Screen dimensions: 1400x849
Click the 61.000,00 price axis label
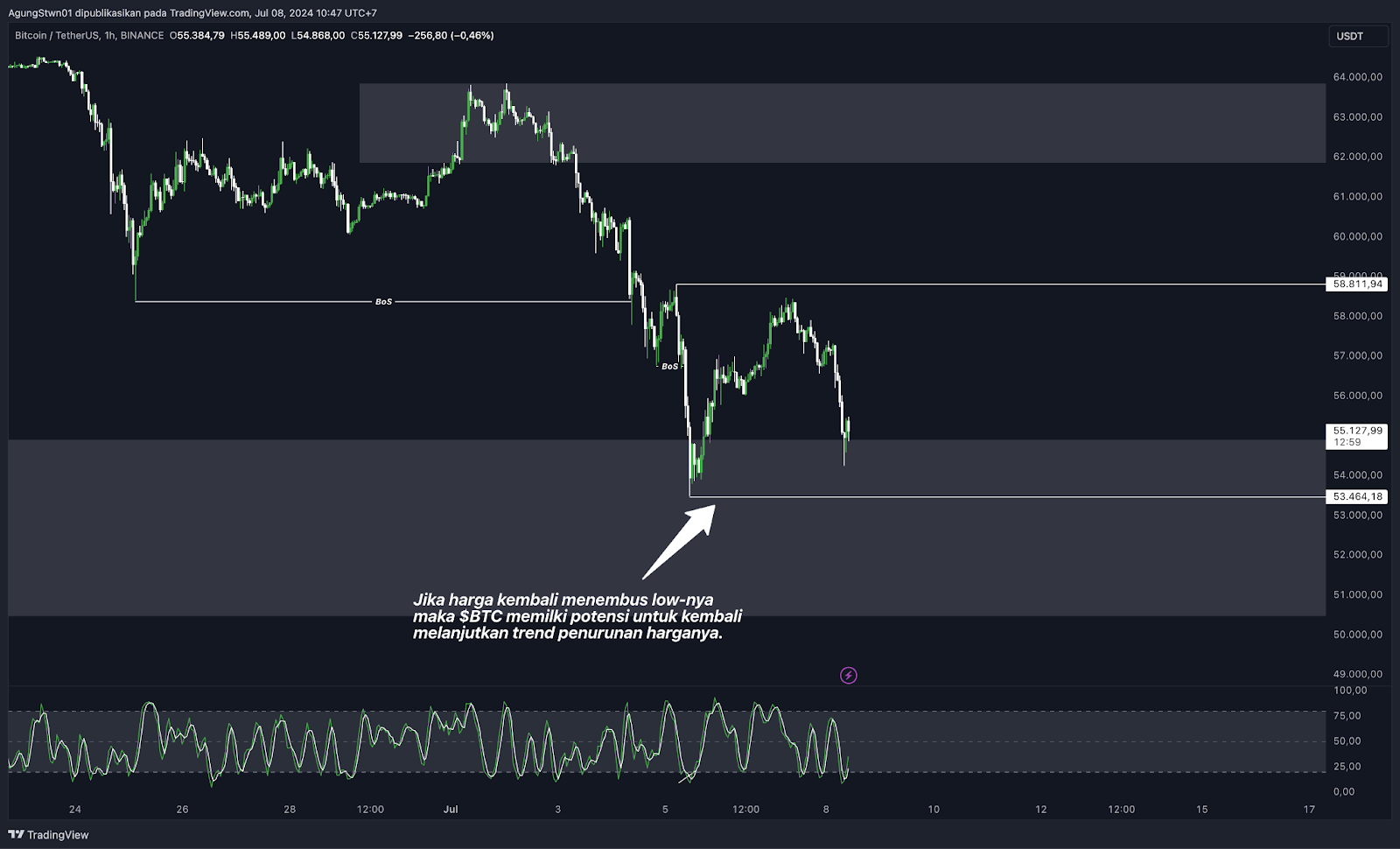click(x=1357, y=197)
